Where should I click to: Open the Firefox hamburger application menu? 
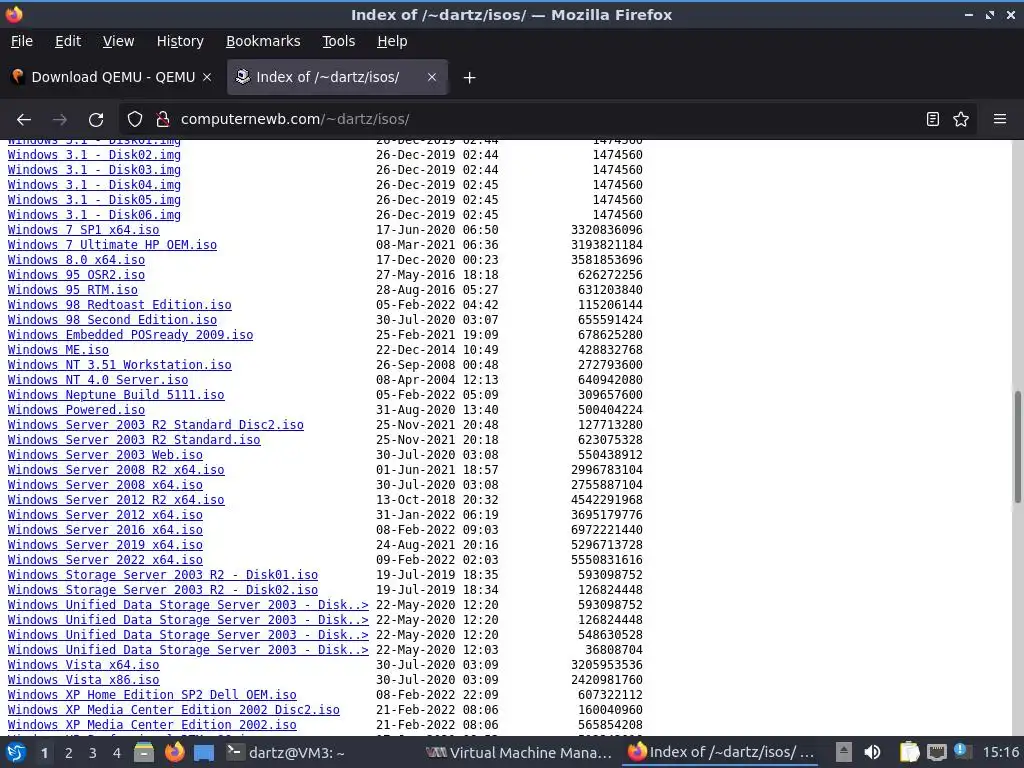tap(1000, 120)
